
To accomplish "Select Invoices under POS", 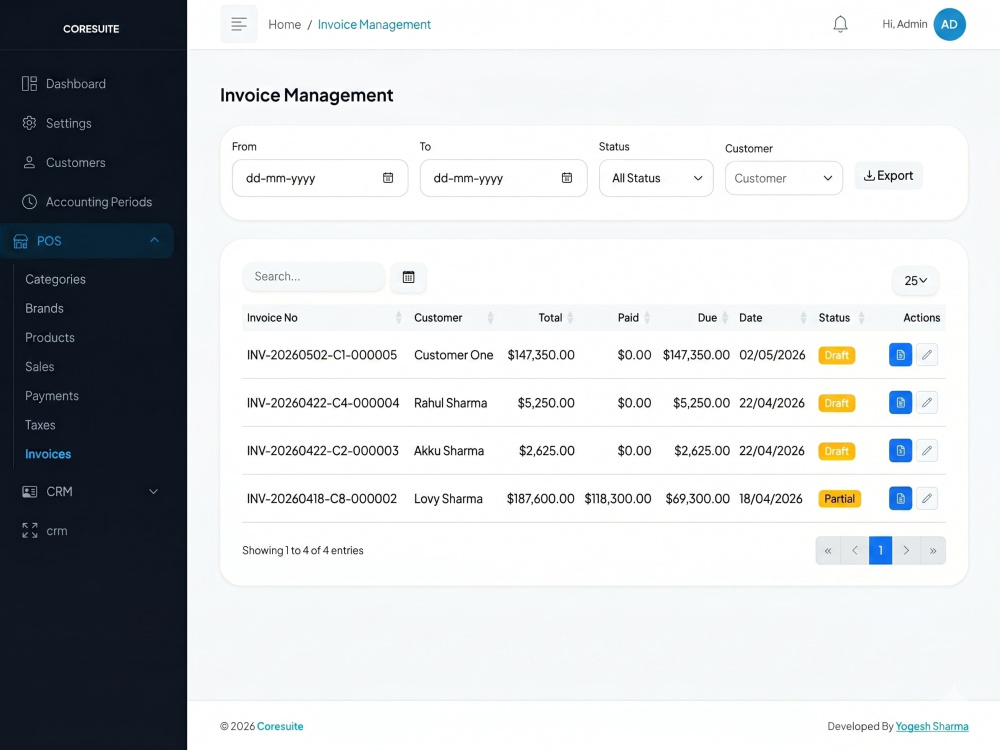I will (x=48, y=454).
